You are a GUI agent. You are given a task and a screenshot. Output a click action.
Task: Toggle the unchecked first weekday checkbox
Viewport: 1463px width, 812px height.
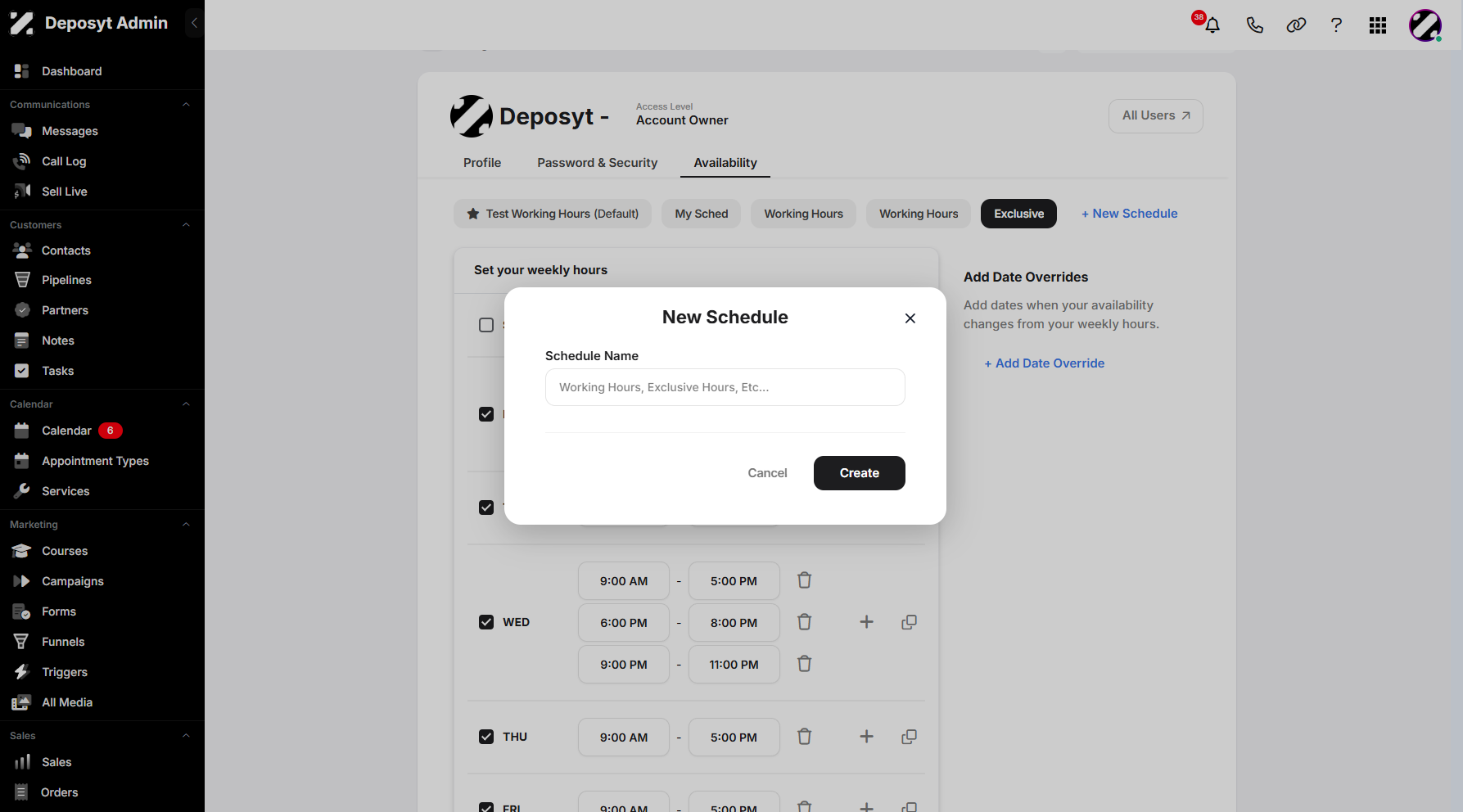[x=486, y=325]
